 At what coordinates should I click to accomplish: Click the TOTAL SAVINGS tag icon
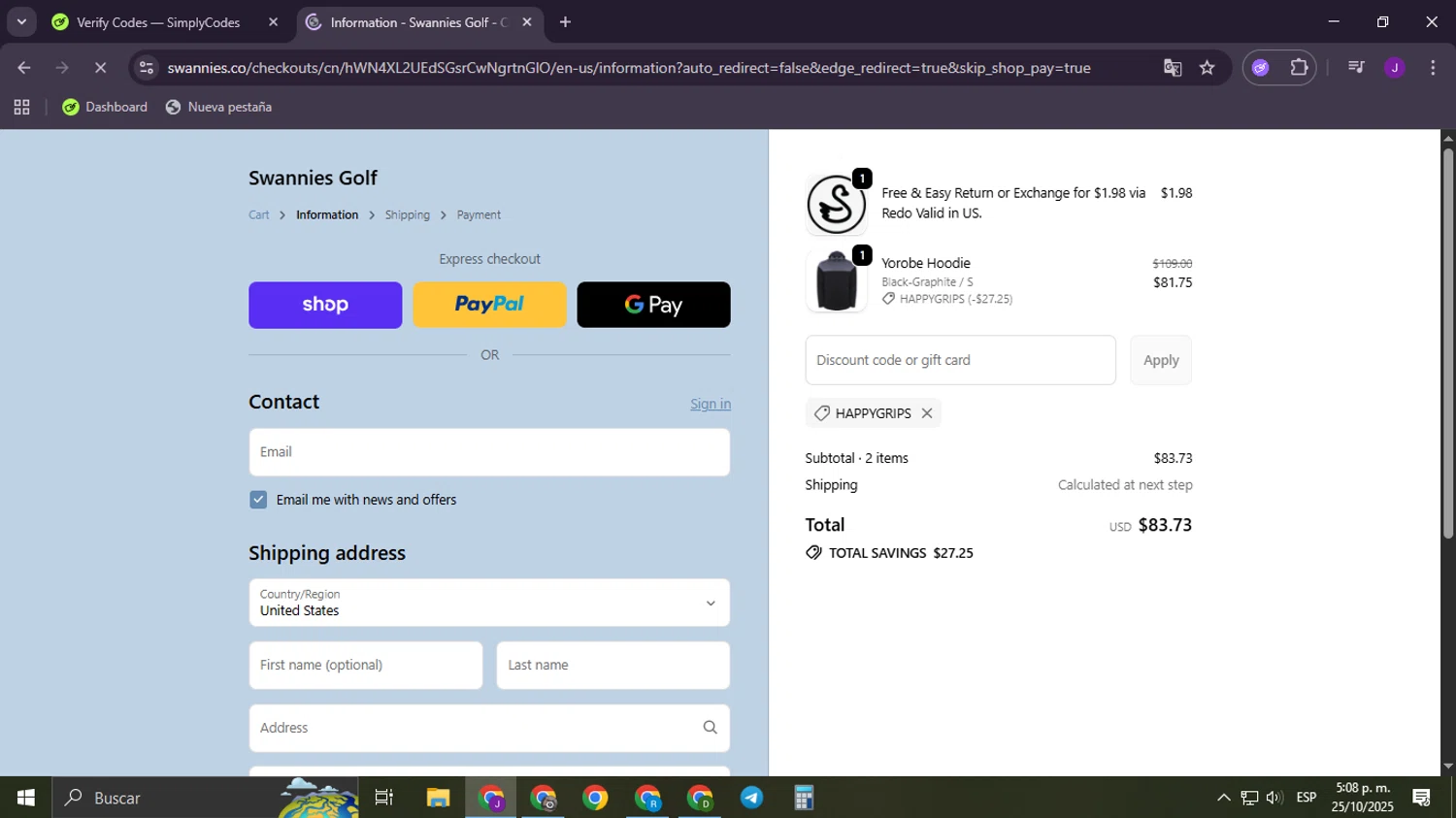[x=813, y=553]
